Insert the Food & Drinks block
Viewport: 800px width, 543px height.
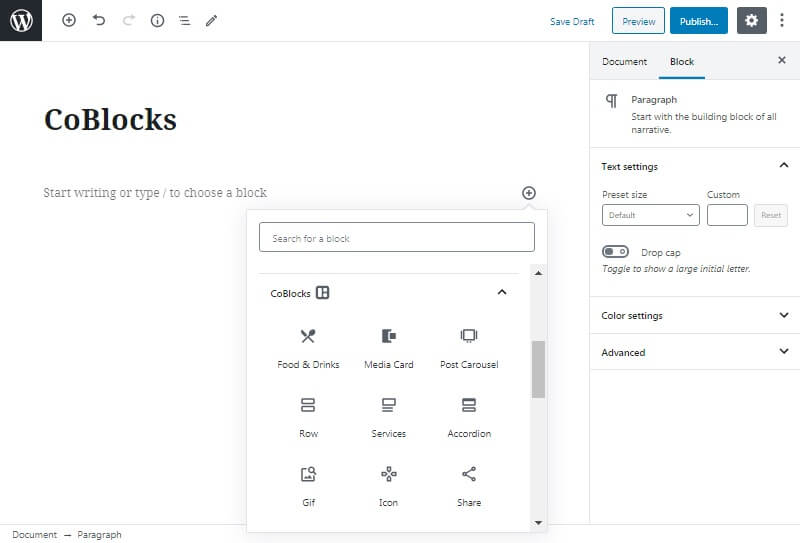[308, 349]
